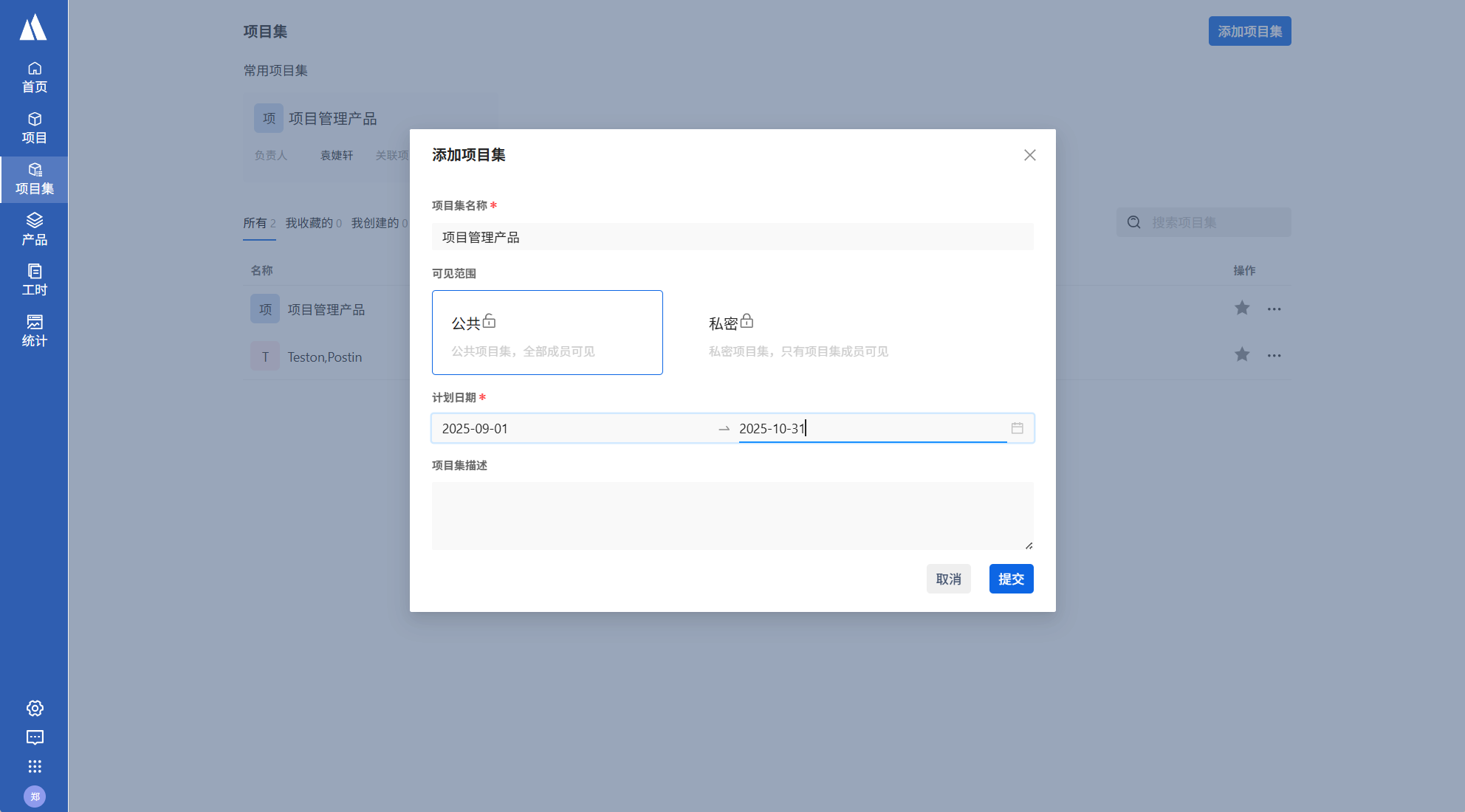Open settings gear in sidebar bottom

point(35,709)
